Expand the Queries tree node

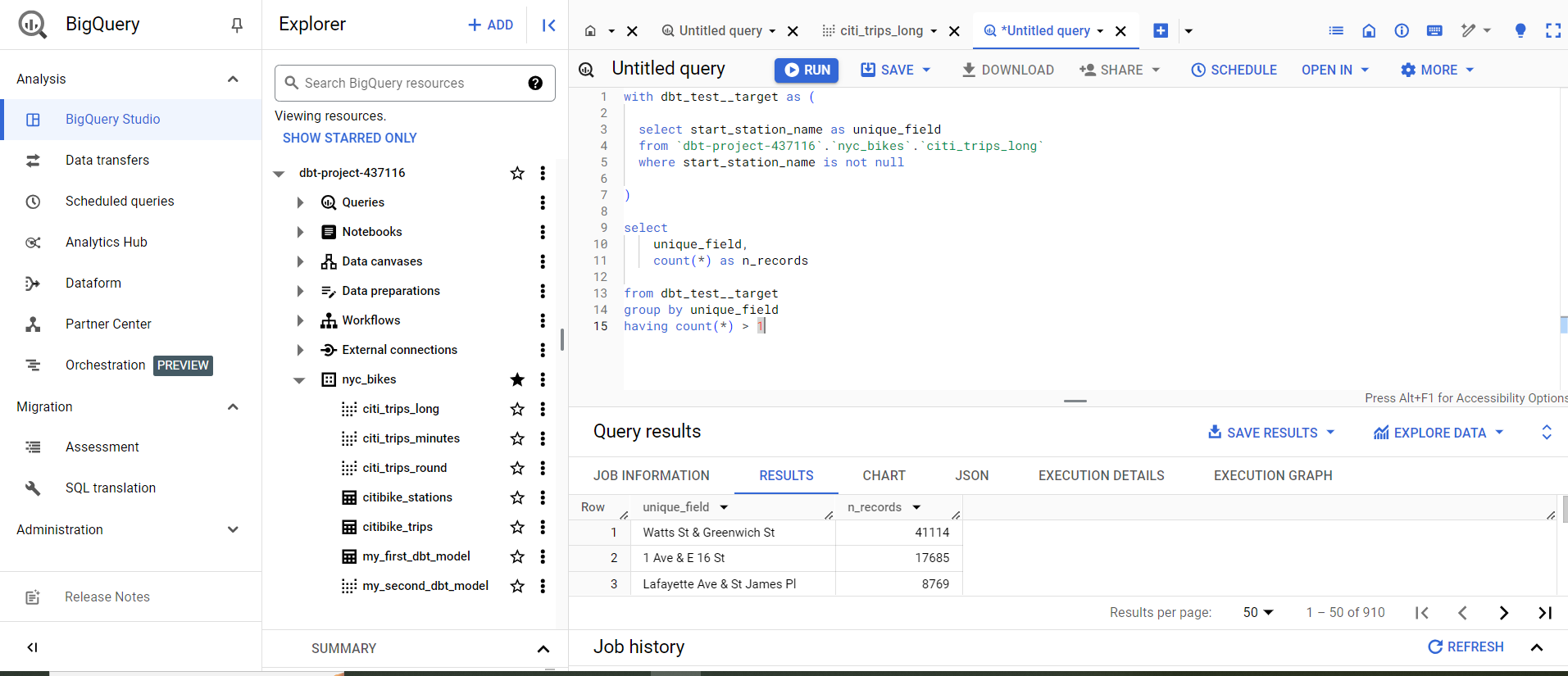300,202
